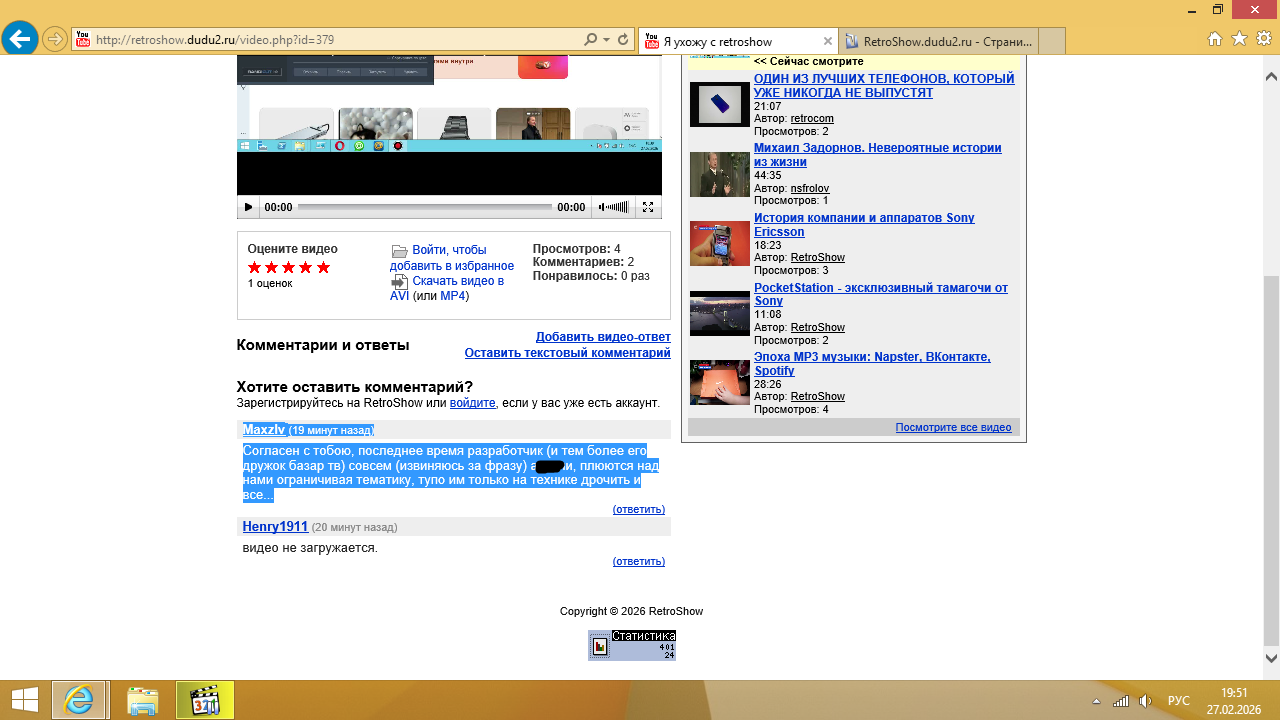The width and height of the screenshot is (1280, 720).
Task: Click 'Добавить видео-ответ' link
Action: [x=603, y=337]
